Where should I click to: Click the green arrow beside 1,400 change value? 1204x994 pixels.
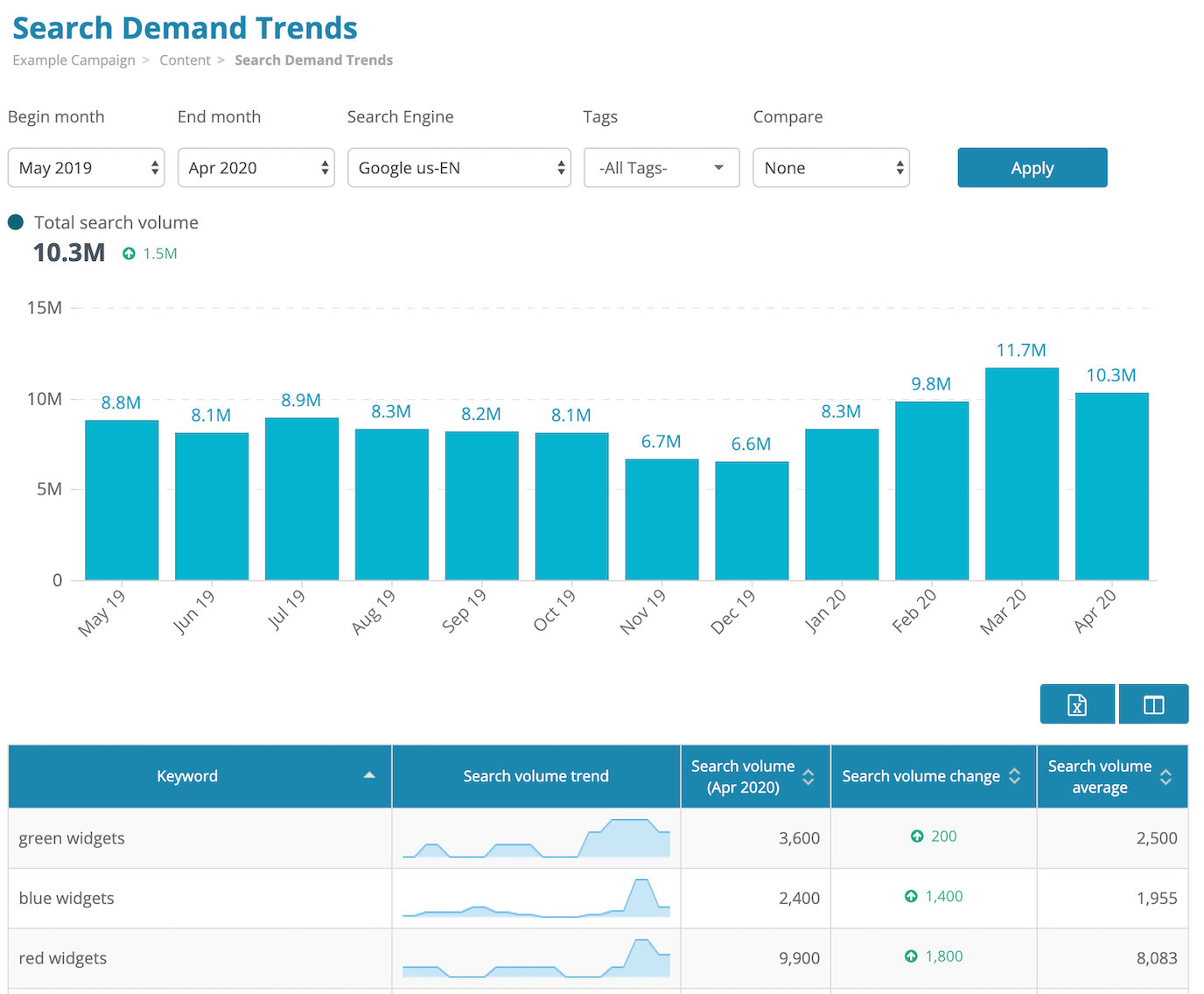(910, 896)
